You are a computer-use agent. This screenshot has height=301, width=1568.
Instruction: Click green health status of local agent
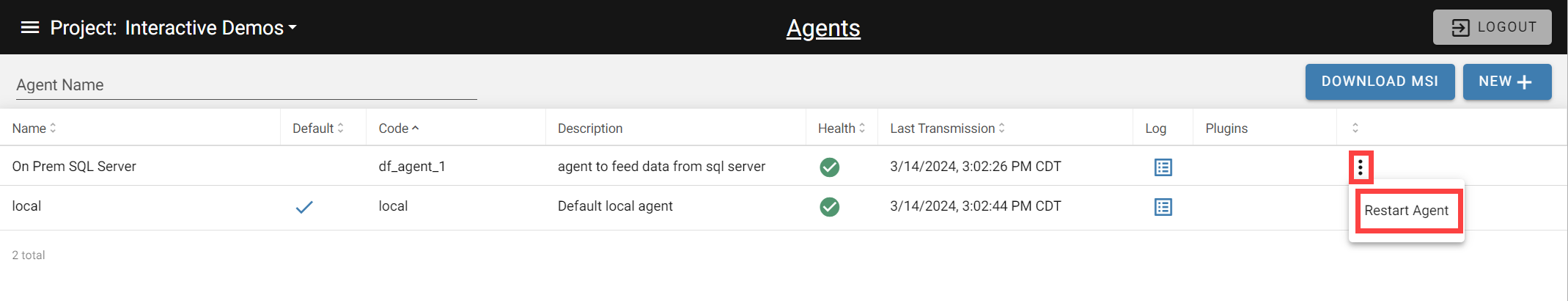(x=829, y=207)
